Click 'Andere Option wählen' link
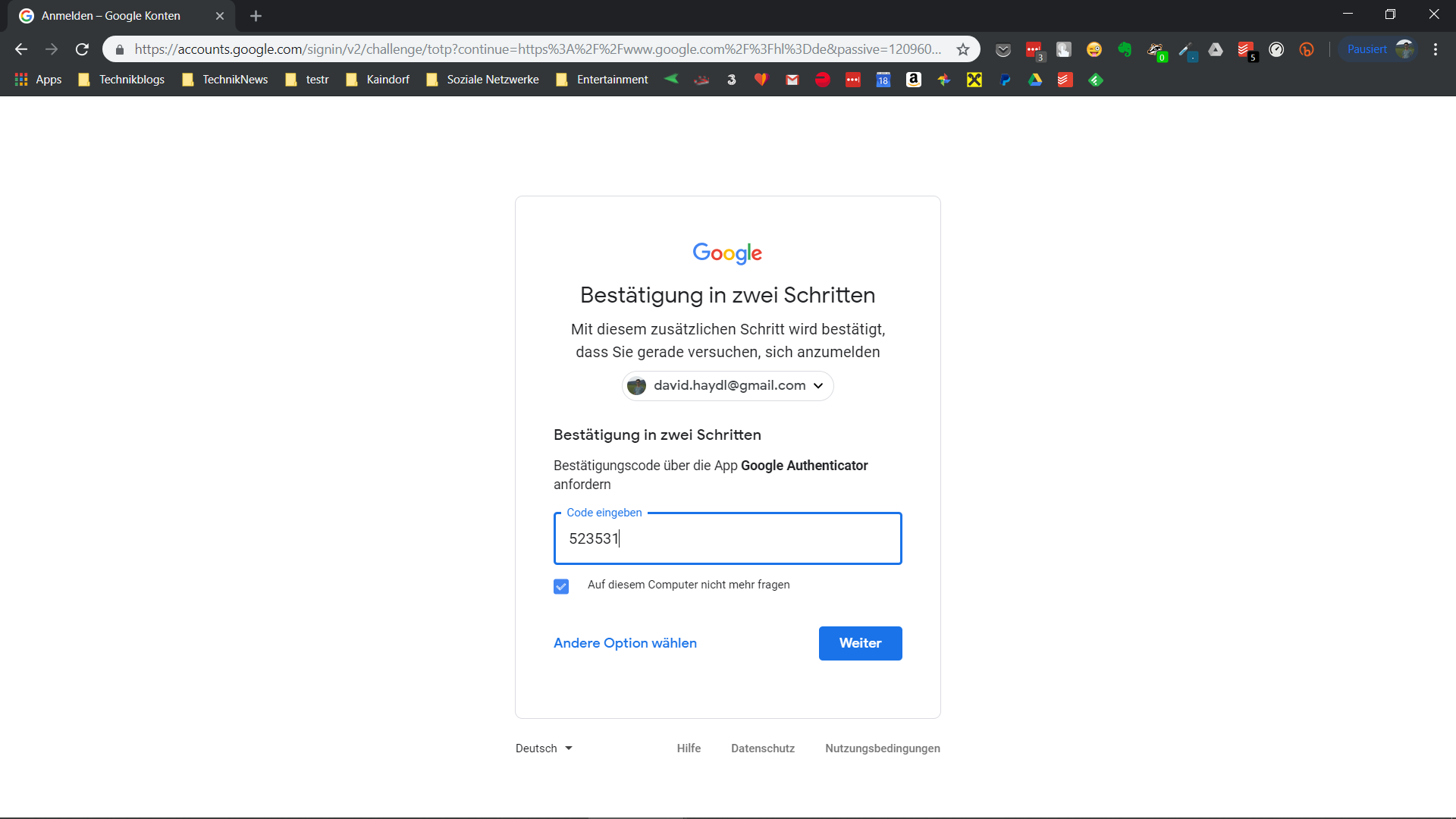Screen dimensions: 1456x819 coord(625,643)
